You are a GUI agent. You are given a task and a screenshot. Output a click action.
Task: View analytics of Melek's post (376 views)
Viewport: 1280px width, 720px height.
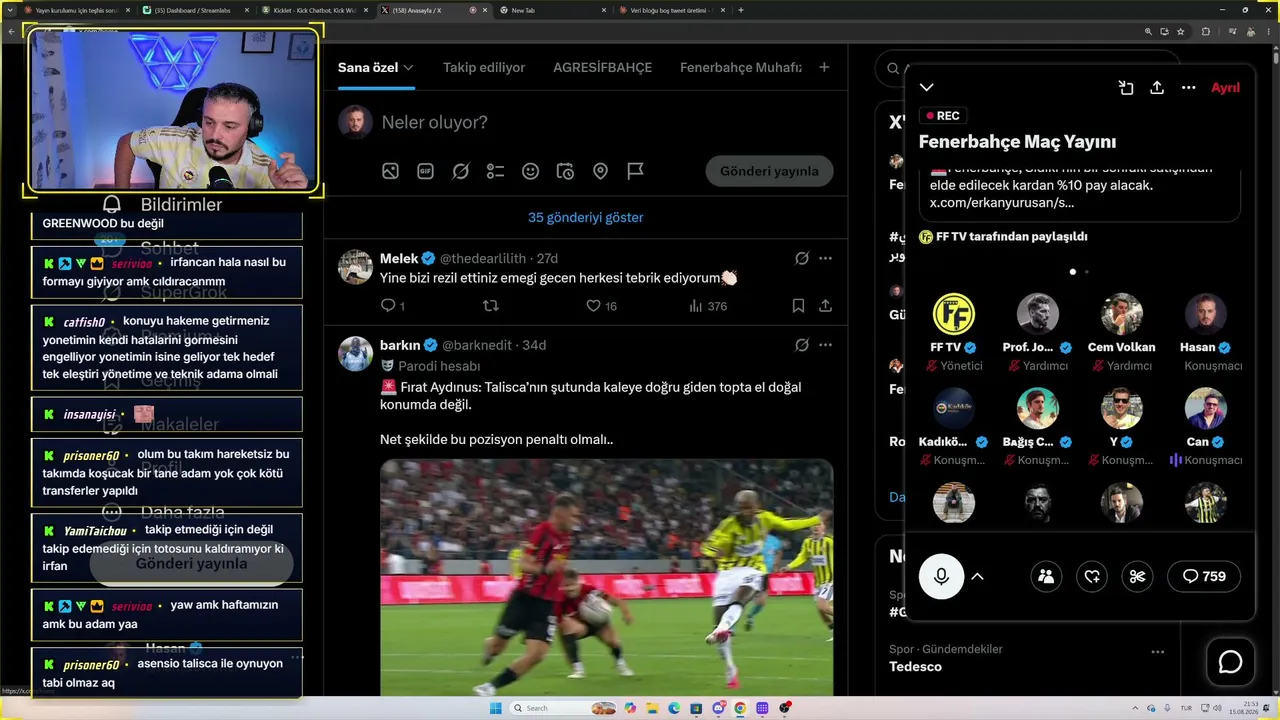(x=708, y=306)
